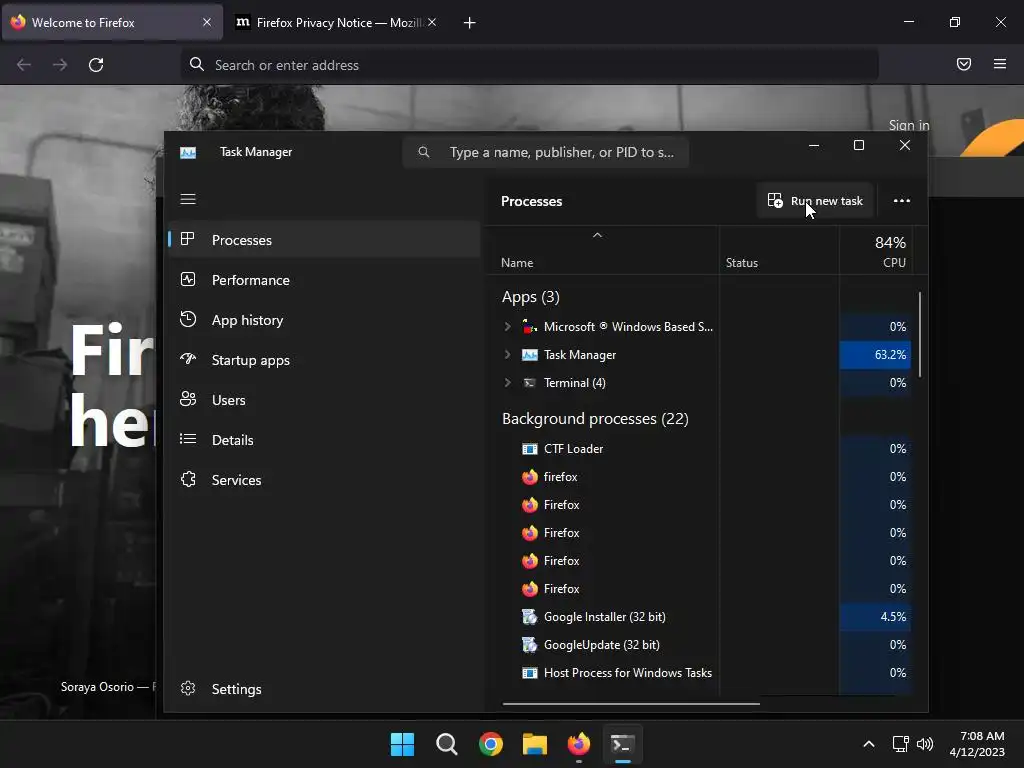Launch Google Chrome from taskbar

(x=490, y=744)
